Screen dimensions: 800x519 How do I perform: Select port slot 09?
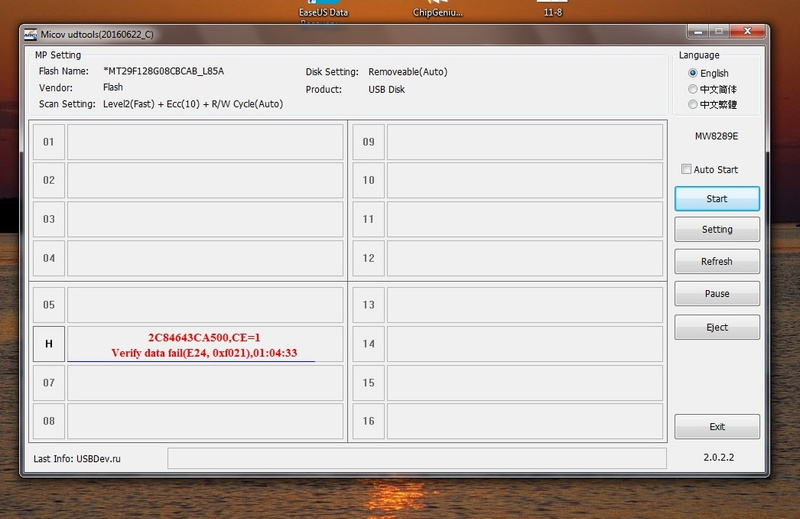368,142
